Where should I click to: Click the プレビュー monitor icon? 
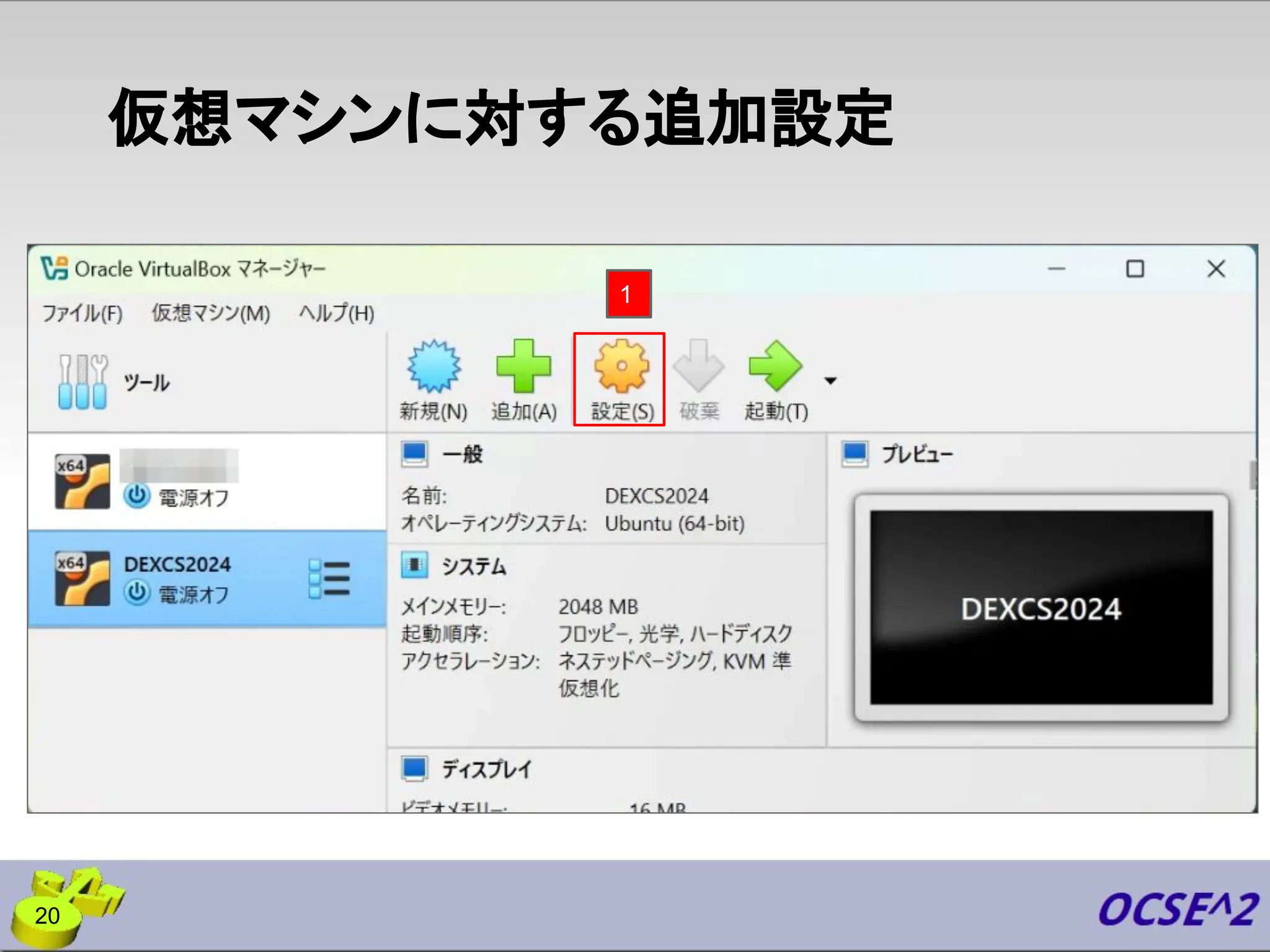tap(855, 454)
